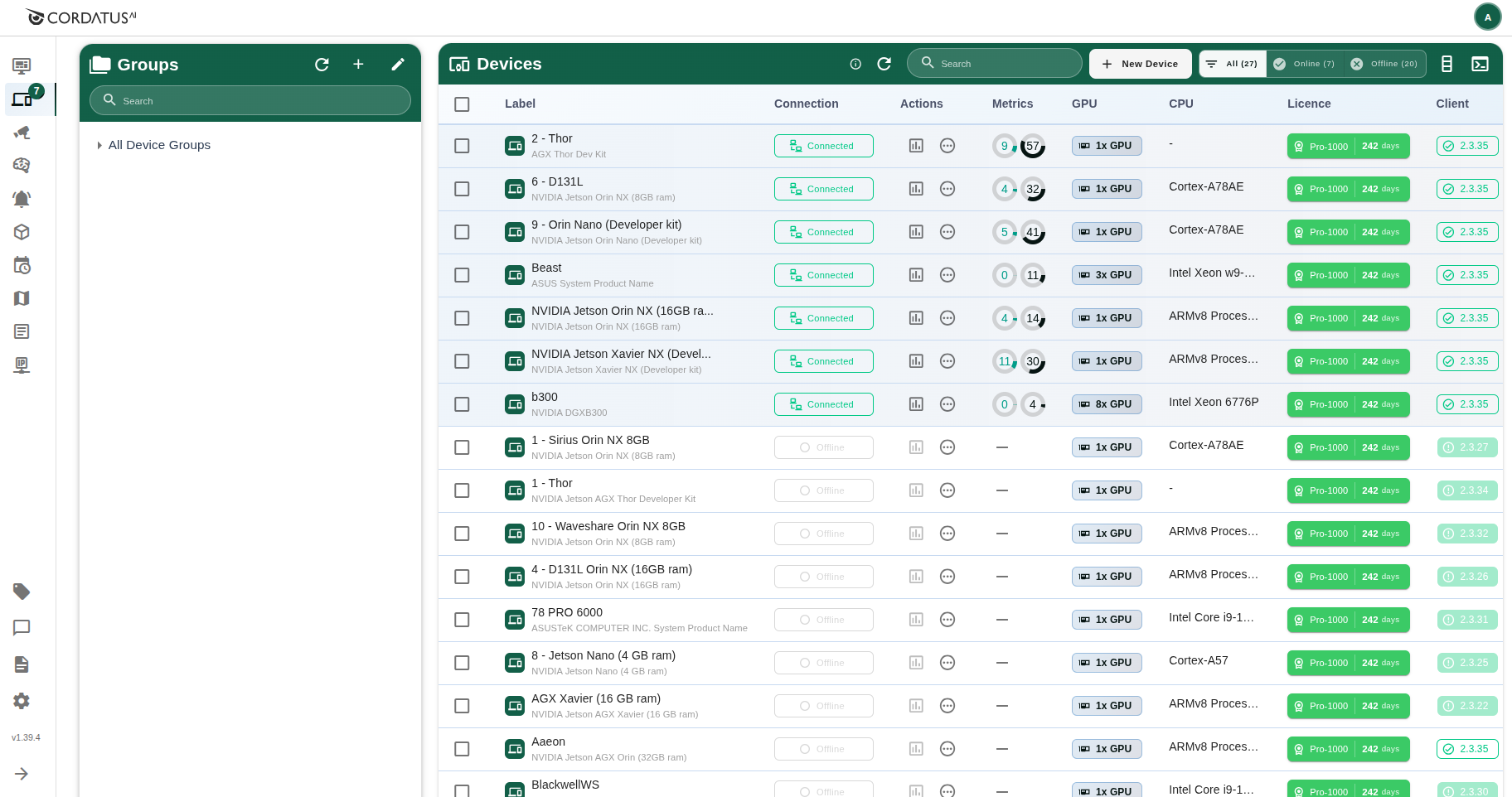Click the 57 metric gauge for 2 - Thor
This screenshot has height=797, width=1512.
point(1033,146)
